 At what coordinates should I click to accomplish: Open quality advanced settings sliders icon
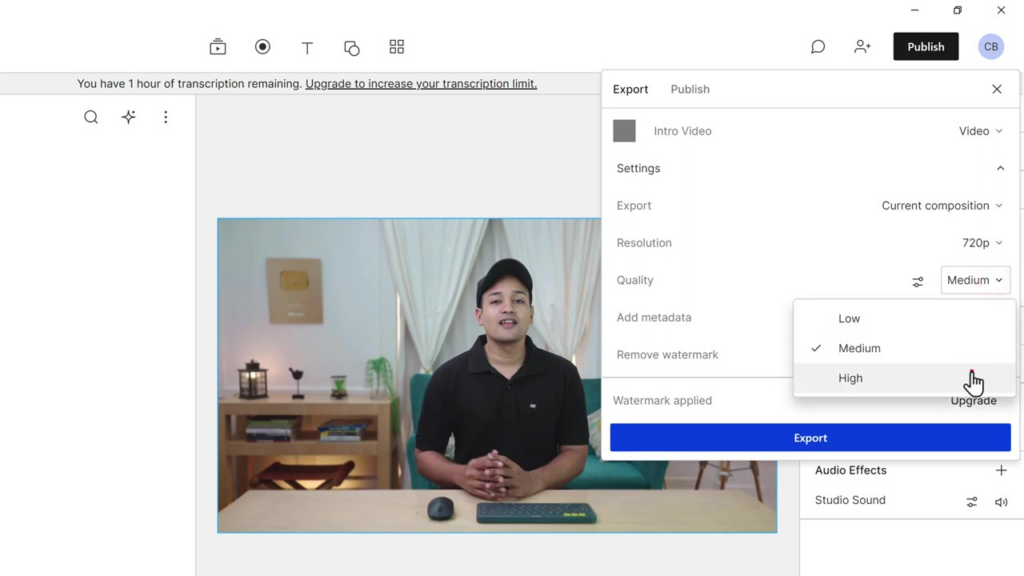(918, 281)
